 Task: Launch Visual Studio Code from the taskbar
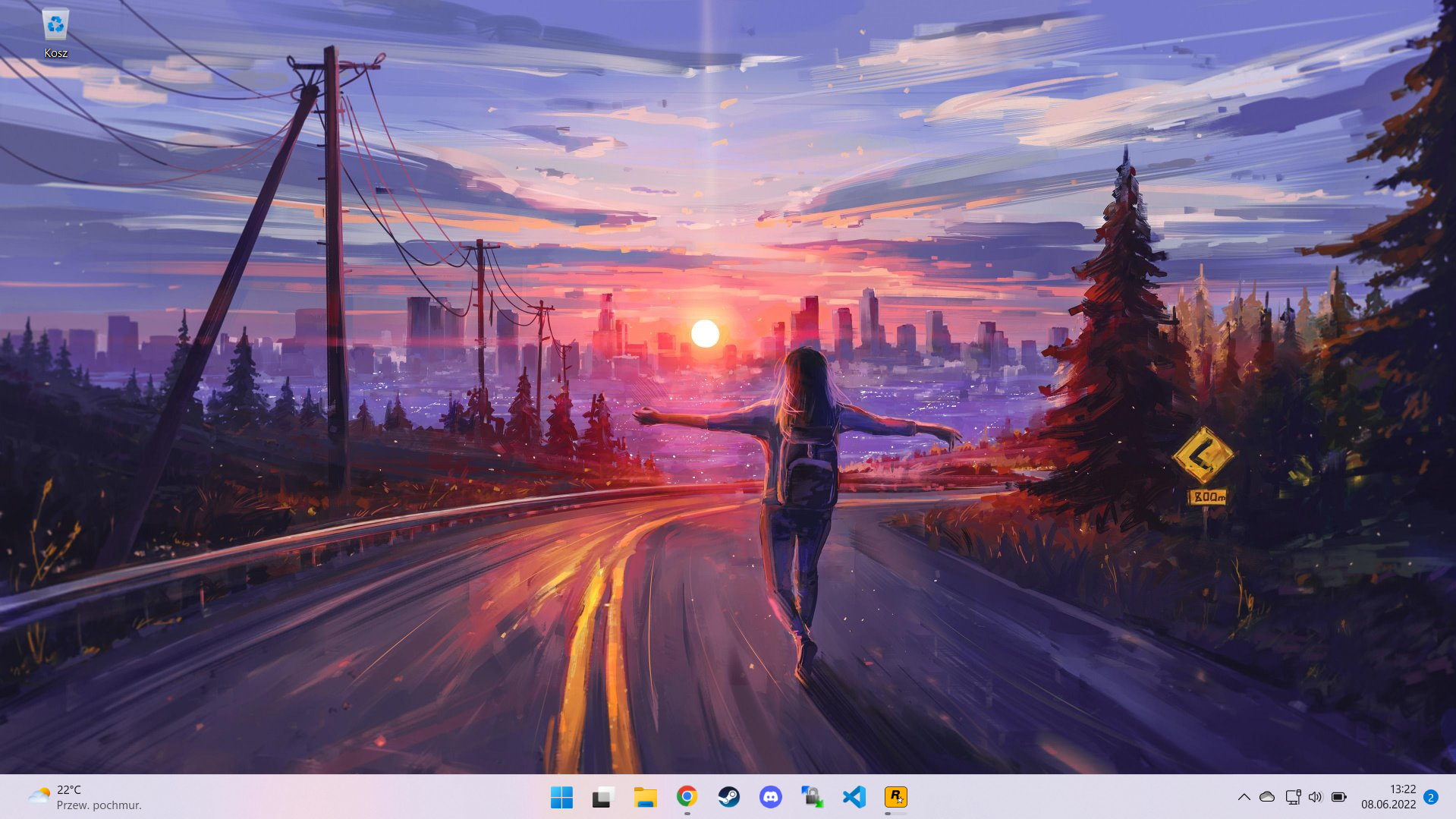[854, 797]
